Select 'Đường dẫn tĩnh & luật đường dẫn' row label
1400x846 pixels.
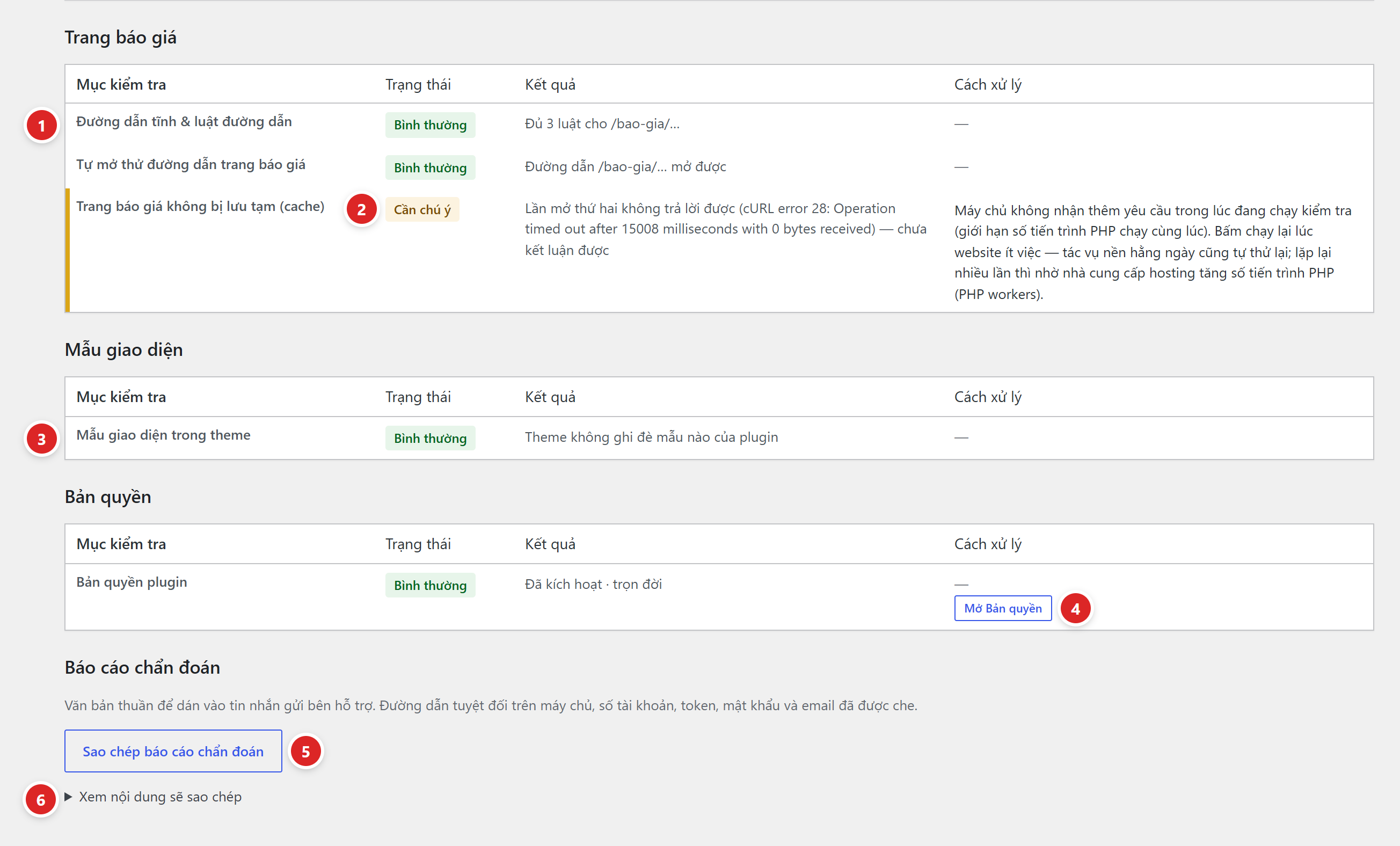pyautogui.click(x=184, y=122)
